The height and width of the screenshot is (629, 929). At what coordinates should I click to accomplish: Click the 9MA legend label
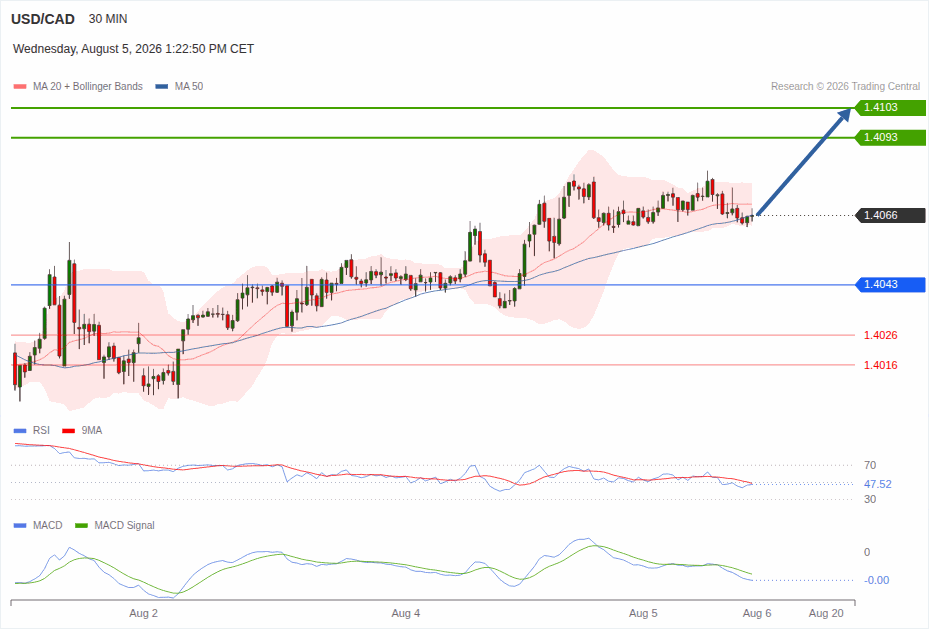(x=92, y=431)
